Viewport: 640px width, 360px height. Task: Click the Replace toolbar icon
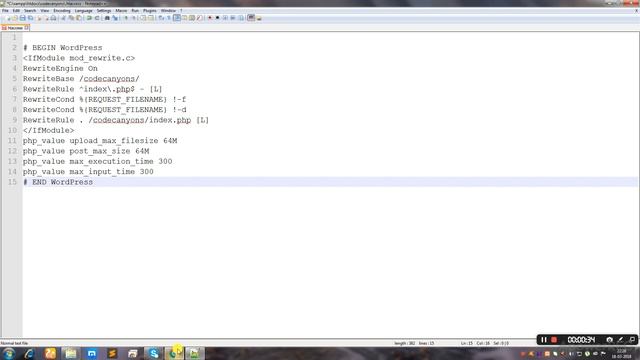pyautogui.click(x=115, y=18)
